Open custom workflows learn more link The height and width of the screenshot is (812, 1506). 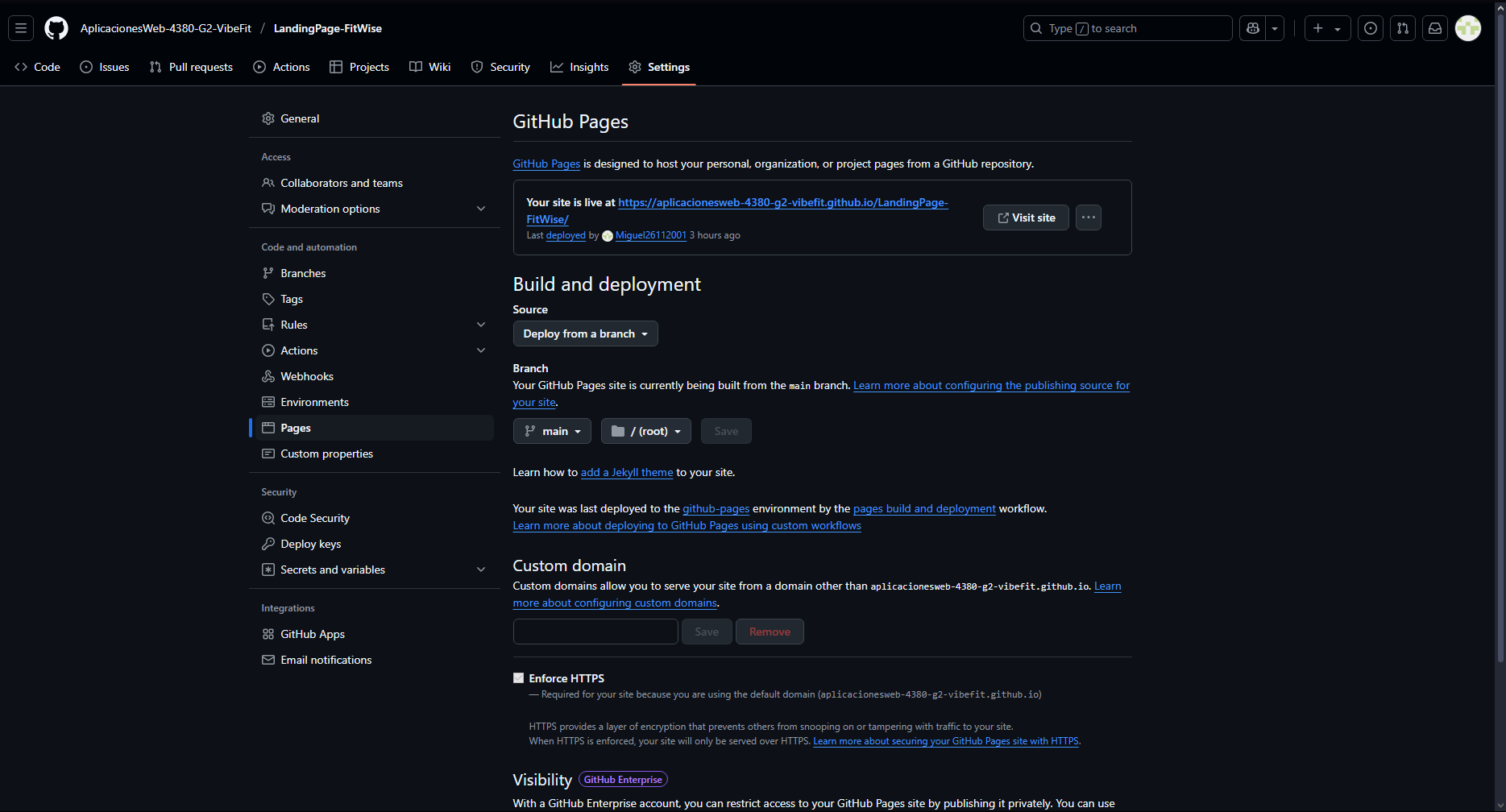pos(687,525)
